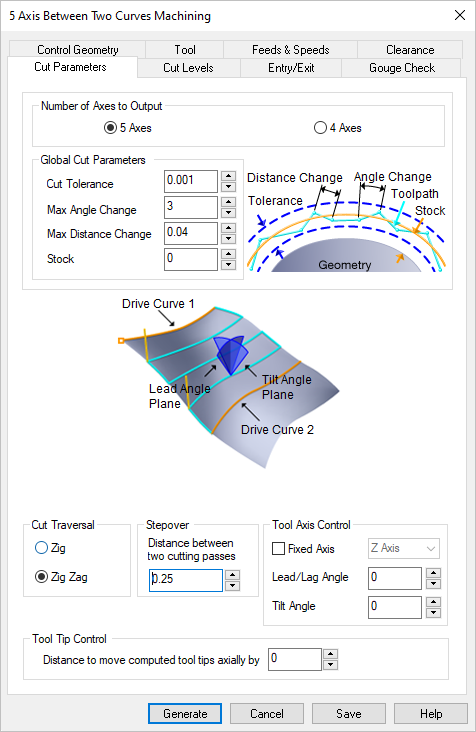The image size is (476, 732).
Task: Increase Stepover distance with up arrow
Action: [x=232, y=575]
